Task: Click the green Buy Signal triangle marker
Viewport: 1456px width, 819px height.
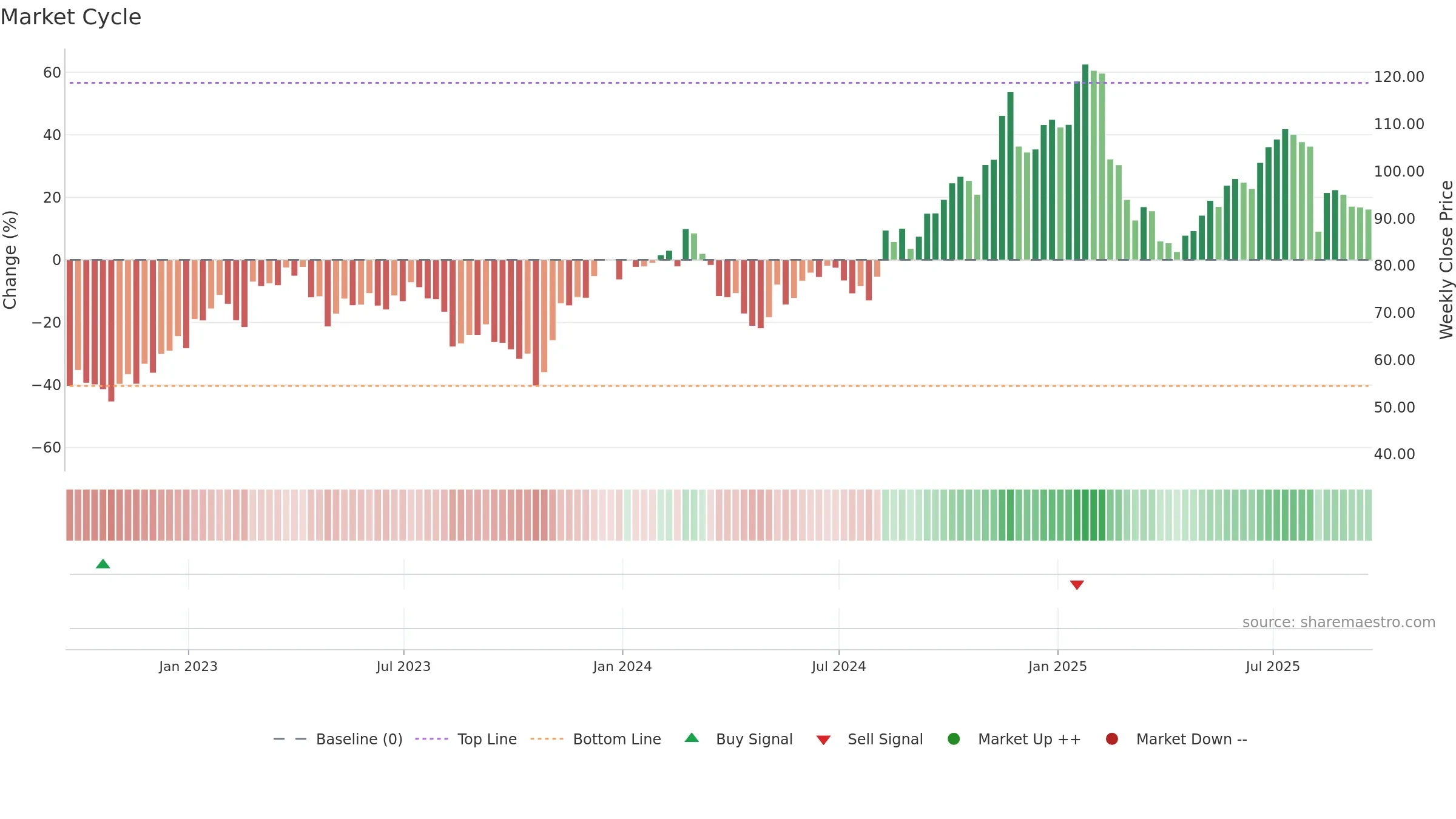Action: pos(103,564)
